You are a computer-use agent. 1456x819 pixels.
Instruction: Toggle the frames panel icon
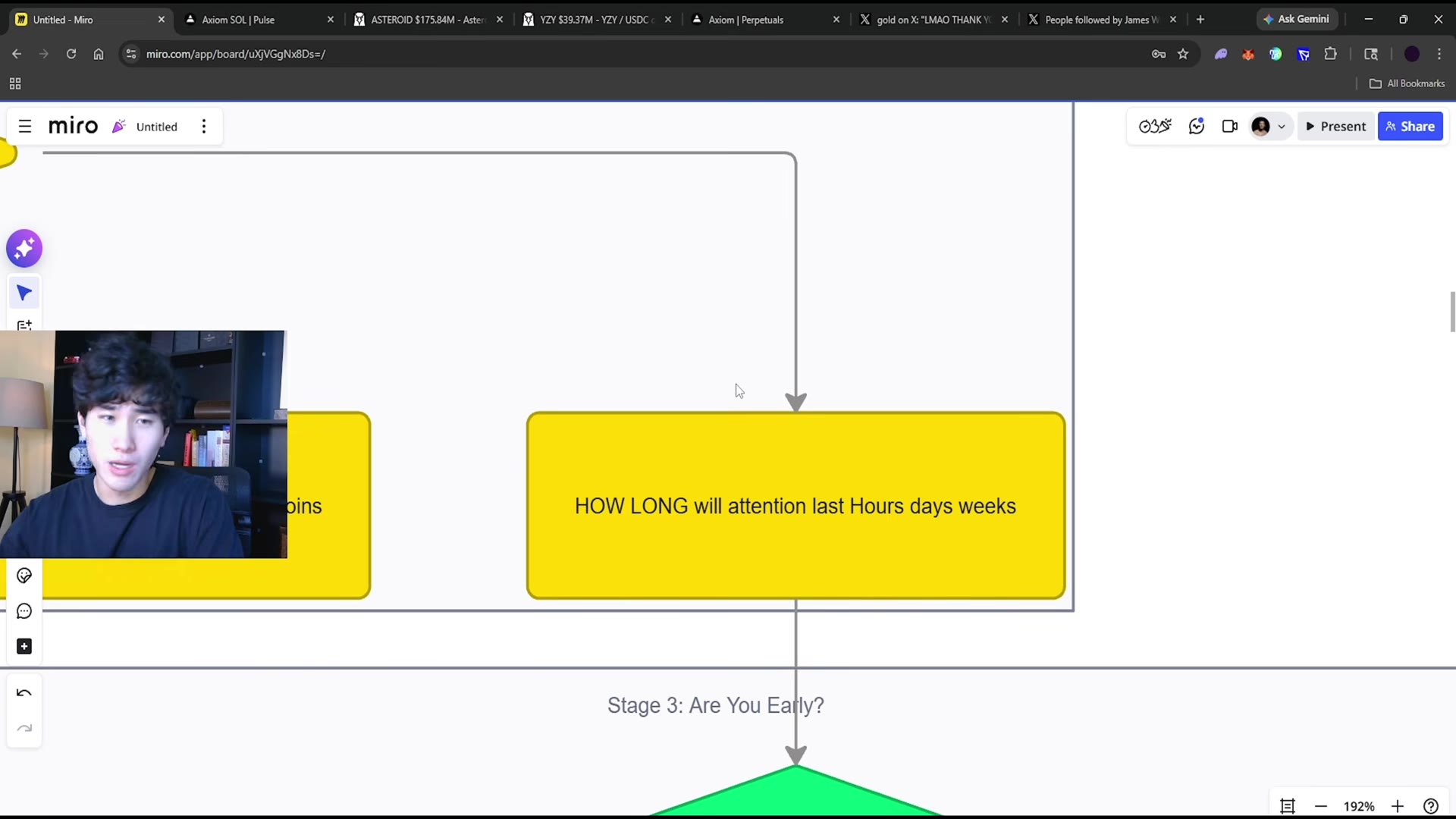[x=1288, y=806]
